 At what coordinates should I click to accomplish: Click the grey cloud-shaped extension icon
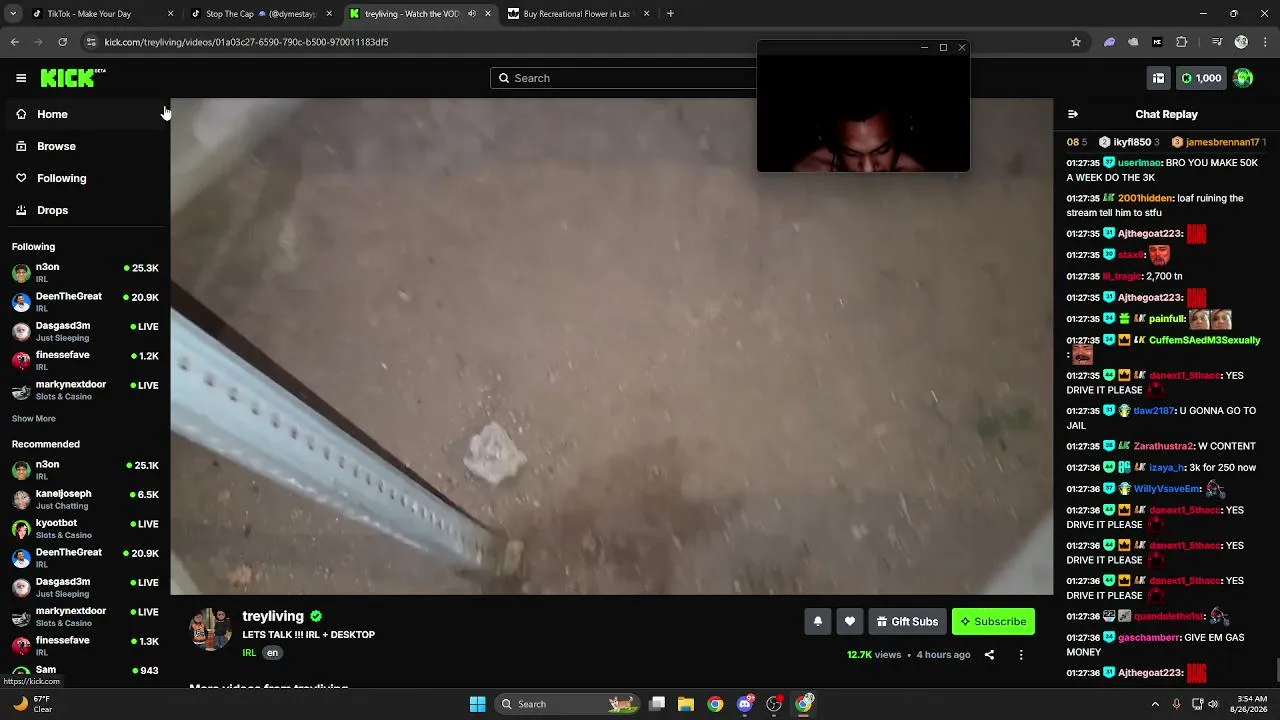[1133, 42]
